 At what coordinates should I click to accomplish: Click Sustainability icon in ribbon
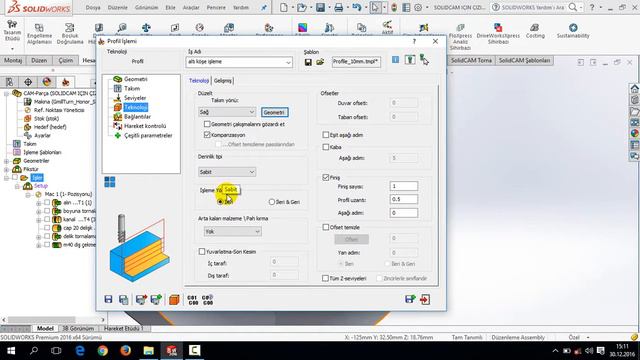tap(573, 31)
